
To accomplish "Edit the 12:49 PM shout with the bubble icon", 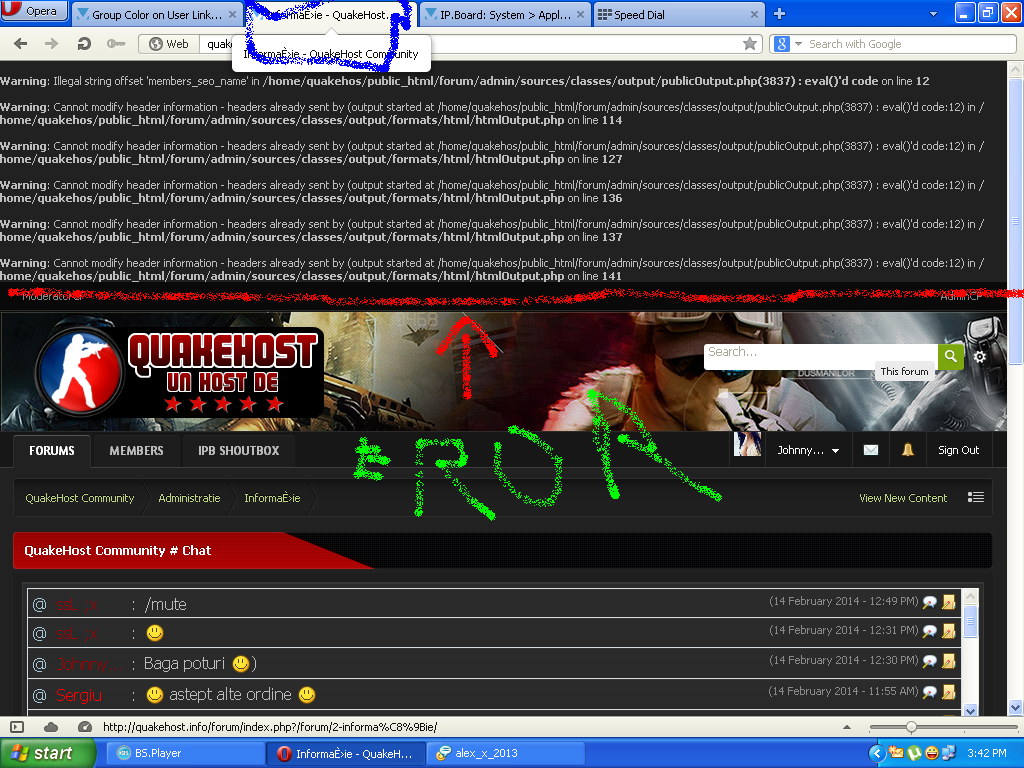I will coord(929,603).
